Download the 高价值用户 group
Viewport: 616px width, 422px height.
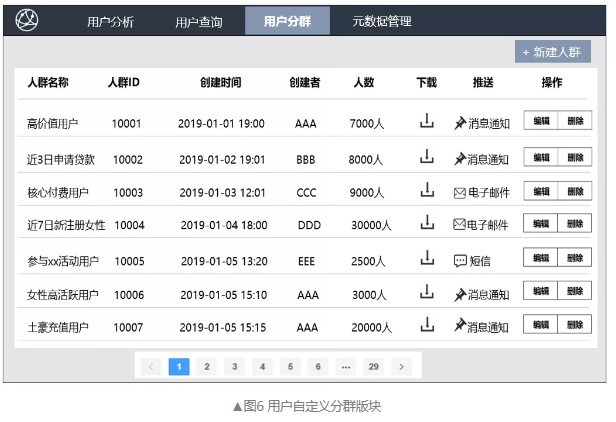coord(427,121)
